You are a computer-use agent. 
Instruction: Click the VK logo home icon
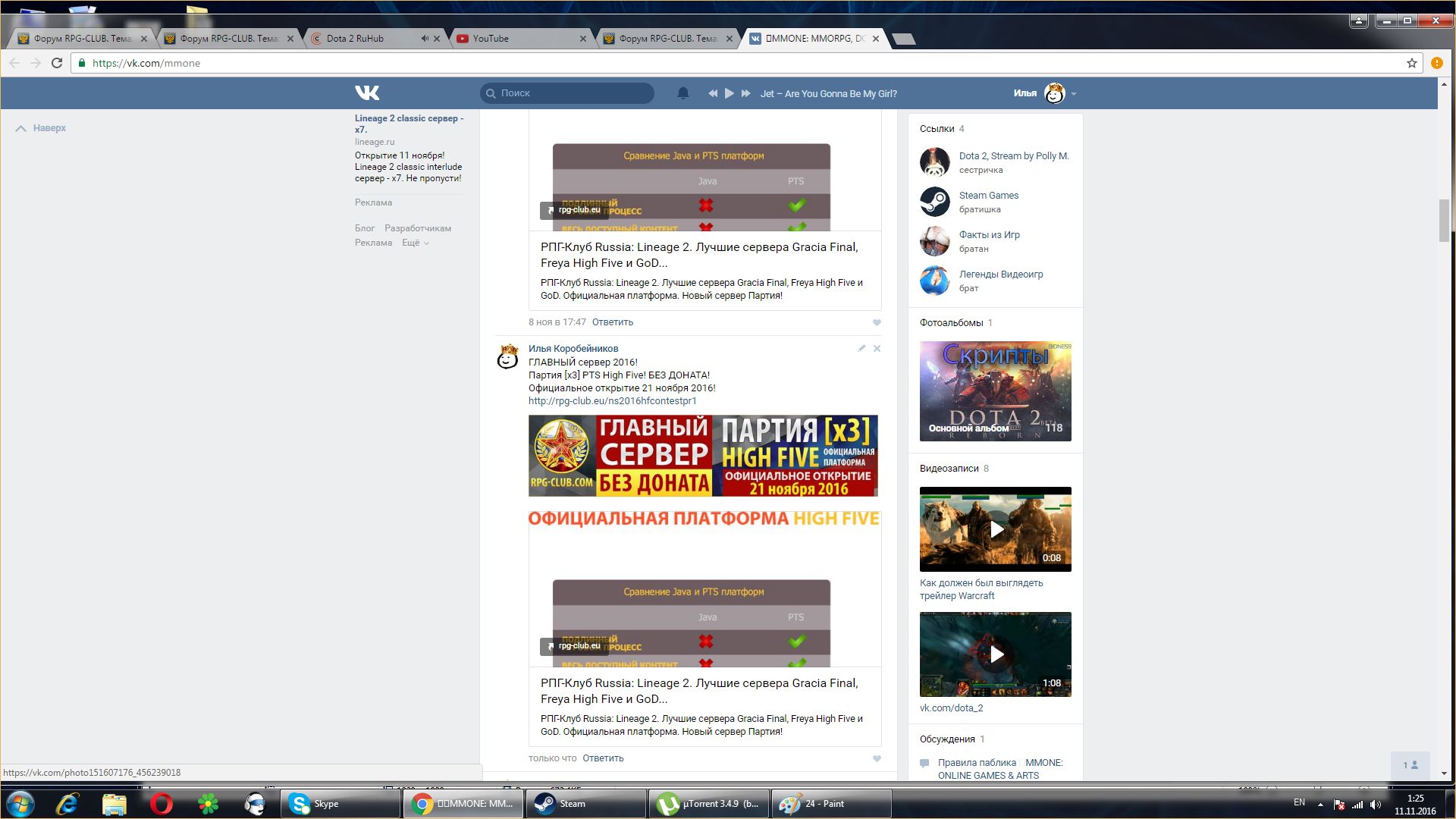click(367, 93)
